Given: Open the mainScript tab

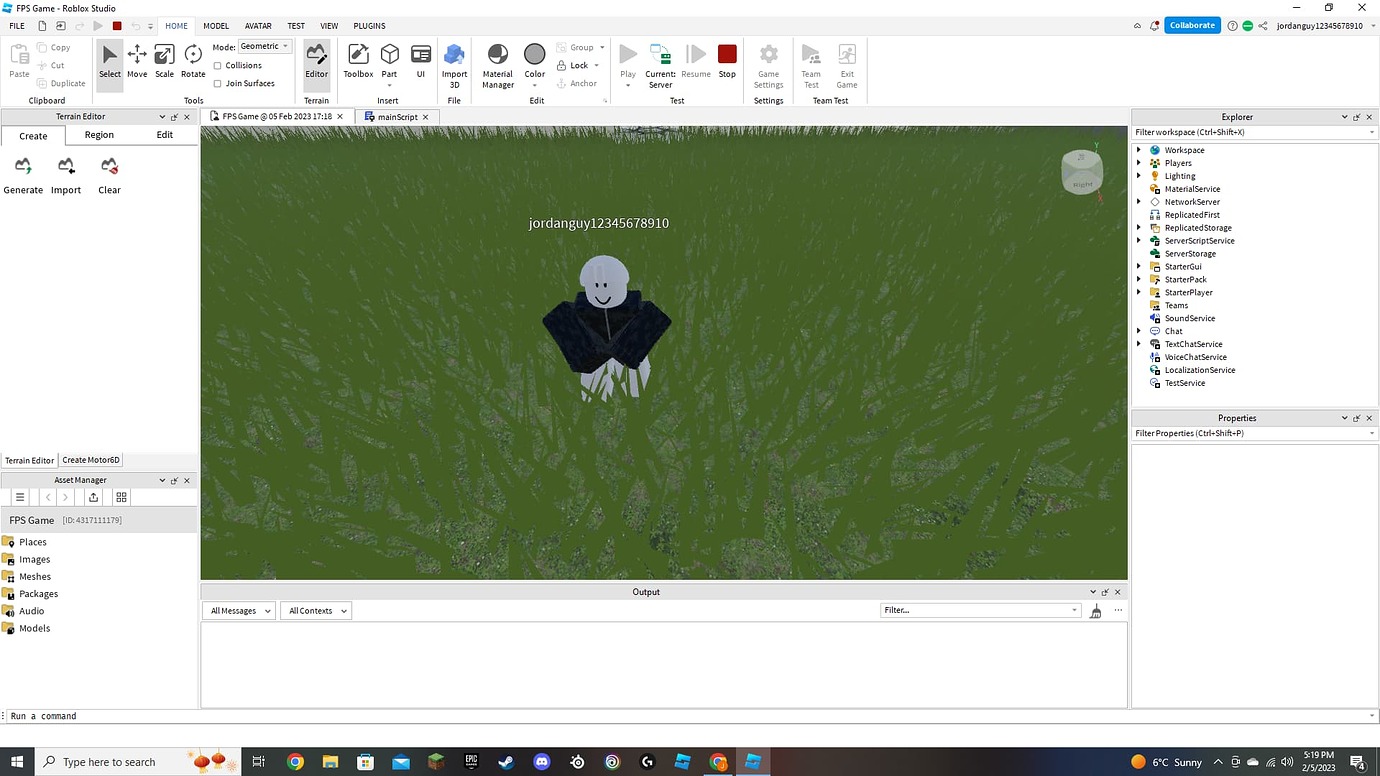Looking at the screenshot, I should (396, 116).
